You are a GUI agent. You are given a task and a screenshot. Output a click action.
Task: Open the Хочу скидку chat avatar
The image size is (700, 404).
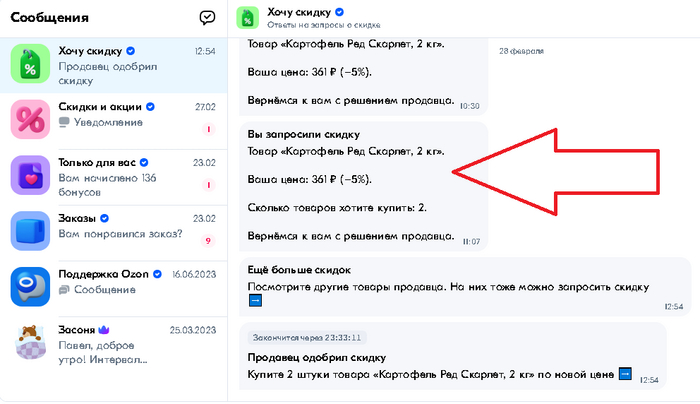pos(30,63)
